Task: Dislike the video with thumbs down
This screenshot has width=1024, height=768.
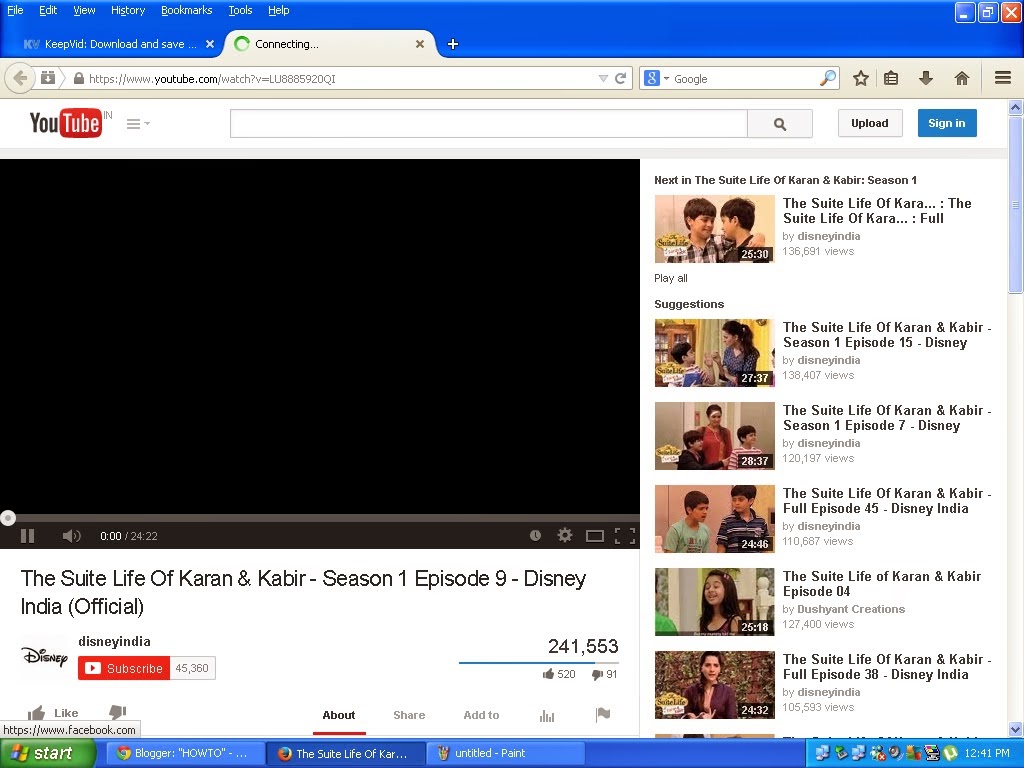Action: tap(118, 712)
